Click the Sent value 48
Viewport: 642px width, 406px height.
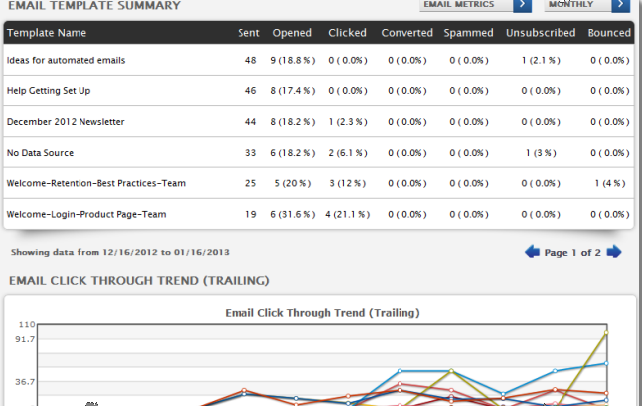coord(251,61)
